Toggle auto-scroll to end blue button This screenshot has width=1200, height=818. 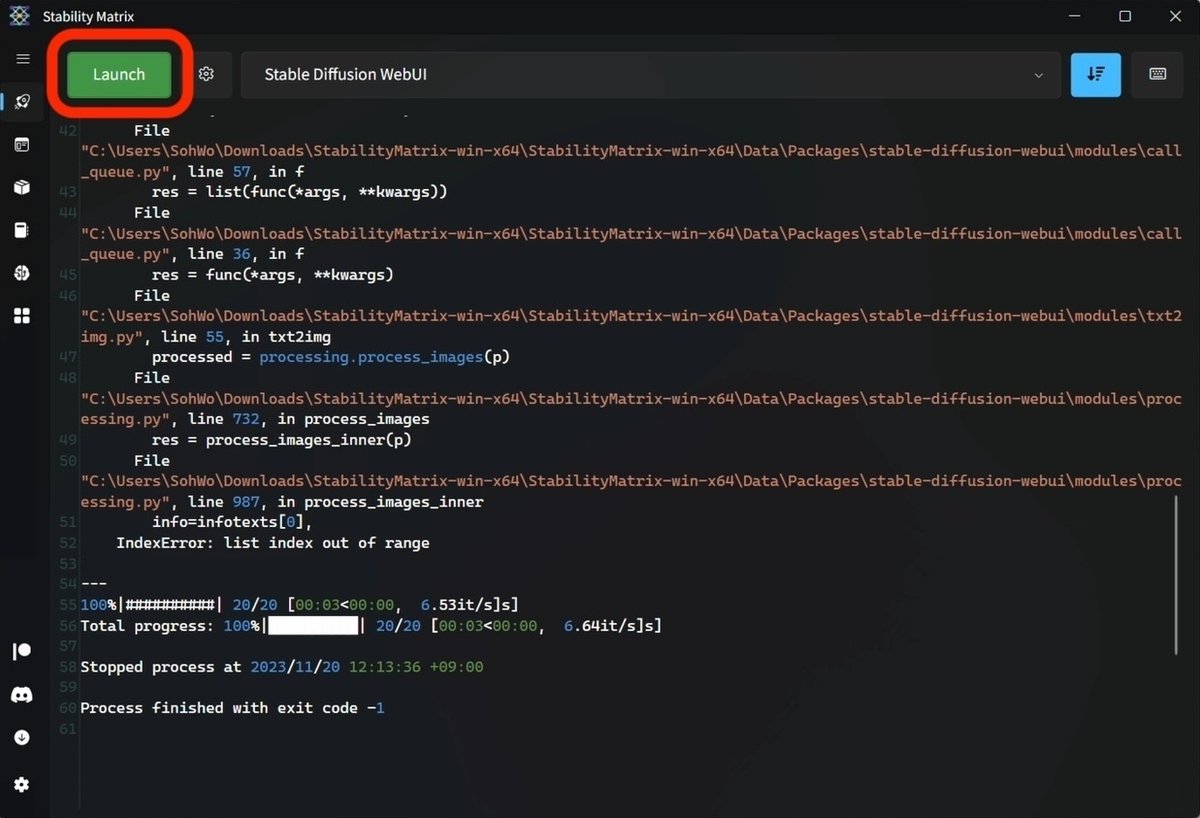(x=1096, y=75)
